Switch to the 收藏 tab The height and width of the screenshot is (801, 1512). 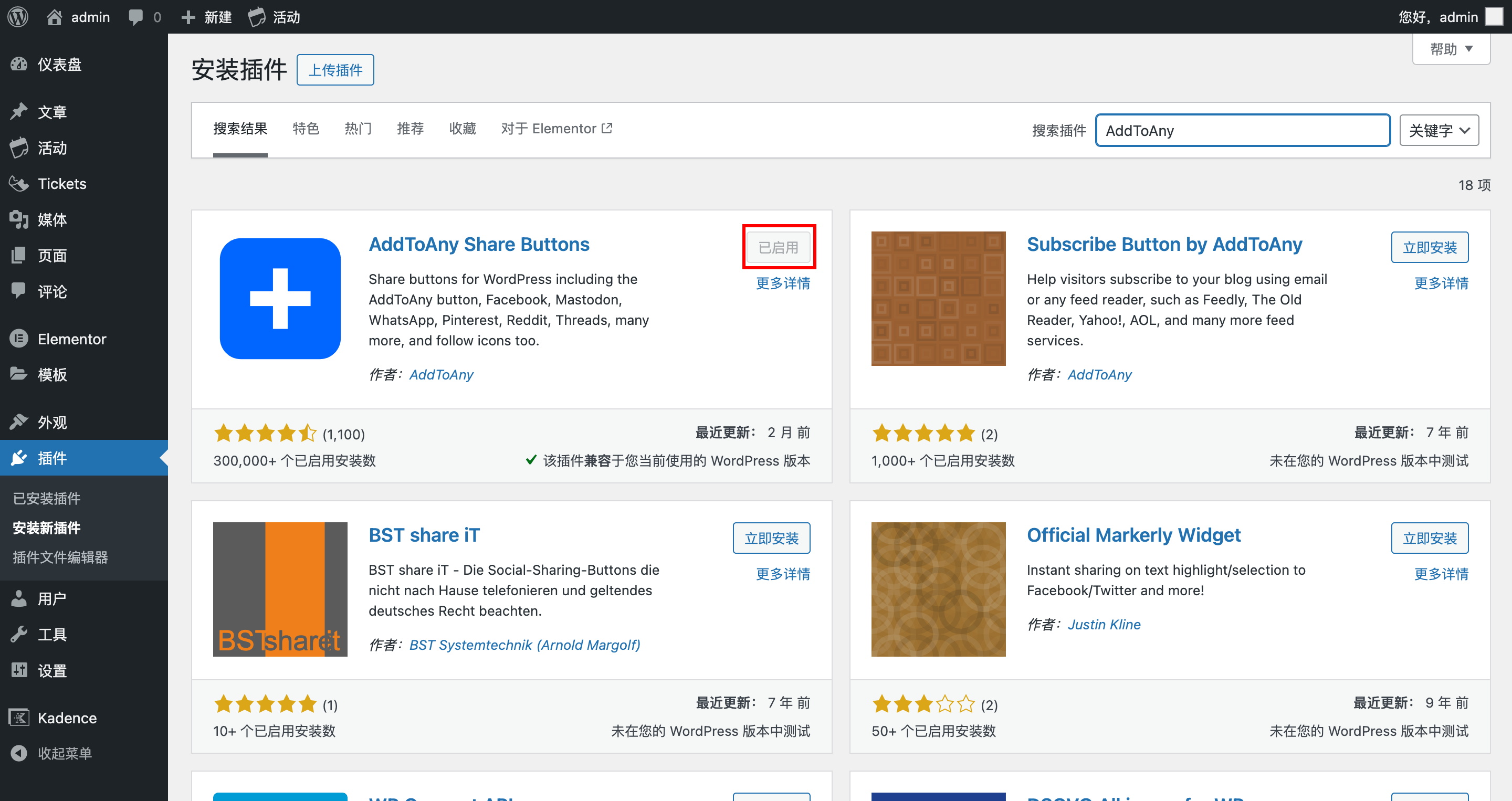click(x=463, y=129)
